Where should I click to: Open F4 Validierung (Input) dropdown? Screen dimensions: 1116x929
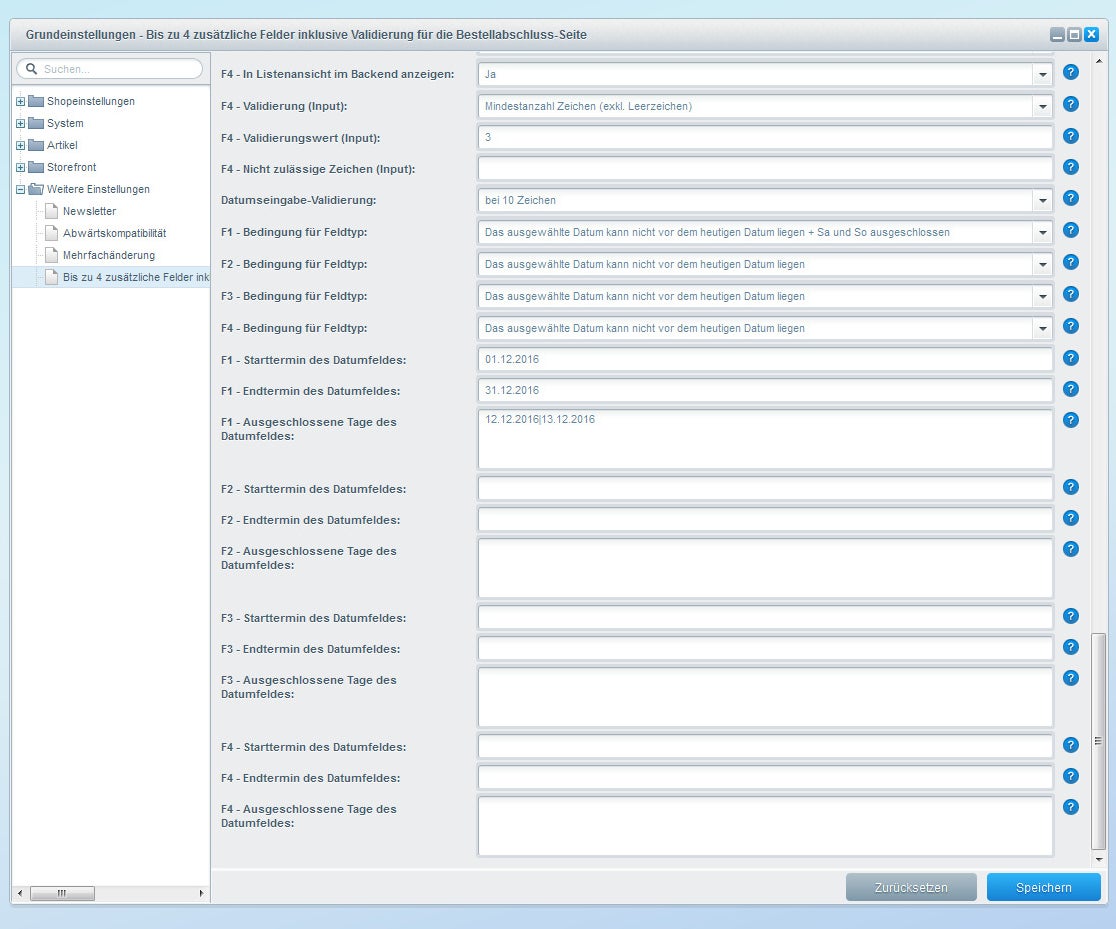[1042, 106]
